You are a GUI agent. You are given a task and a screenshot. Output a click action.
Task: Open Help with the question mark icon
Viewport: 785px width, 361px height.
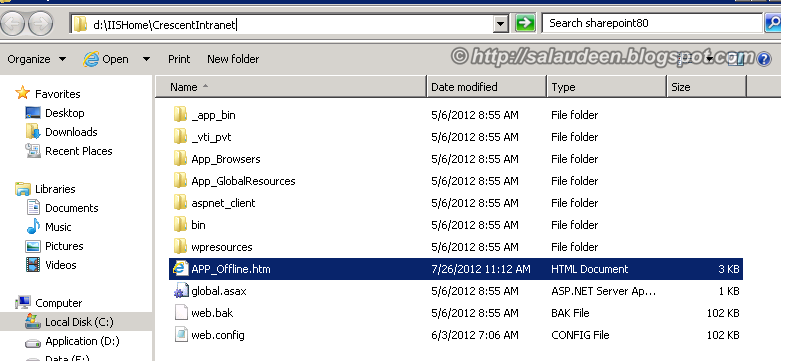pyautogui.click(x=764, y=59)
